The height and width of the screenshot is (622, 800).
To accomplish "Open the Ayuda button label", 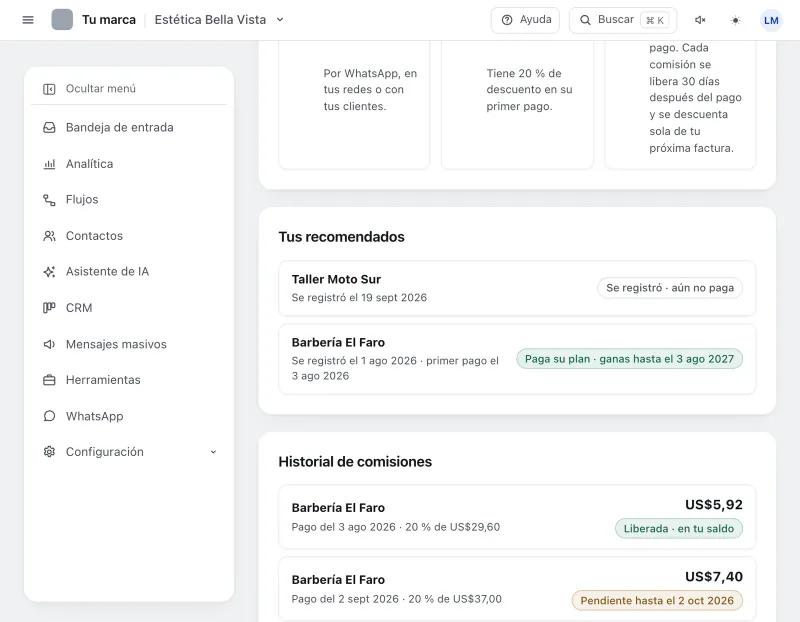I will [x=535, y=20].
